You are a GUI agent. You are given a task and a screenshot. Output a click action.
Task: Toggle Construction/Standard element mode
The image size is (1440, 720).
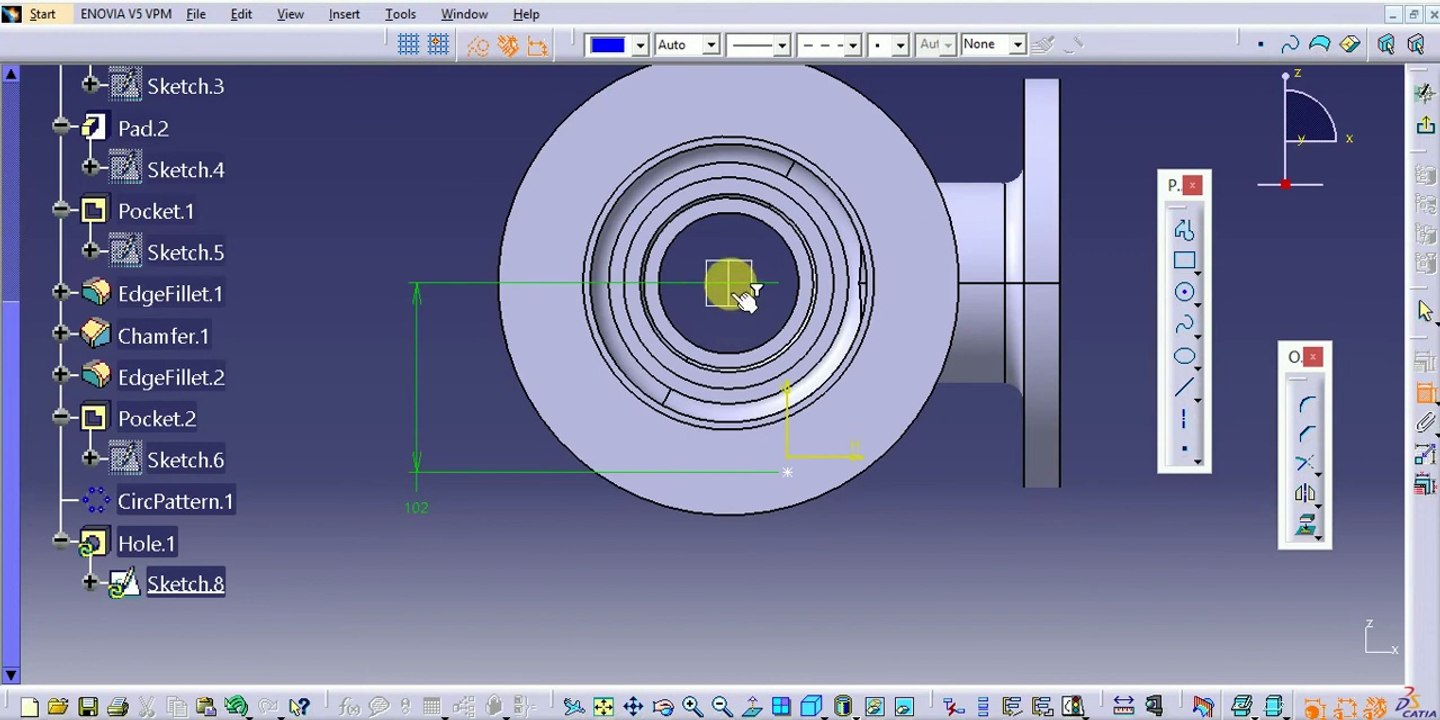[478, 45]
